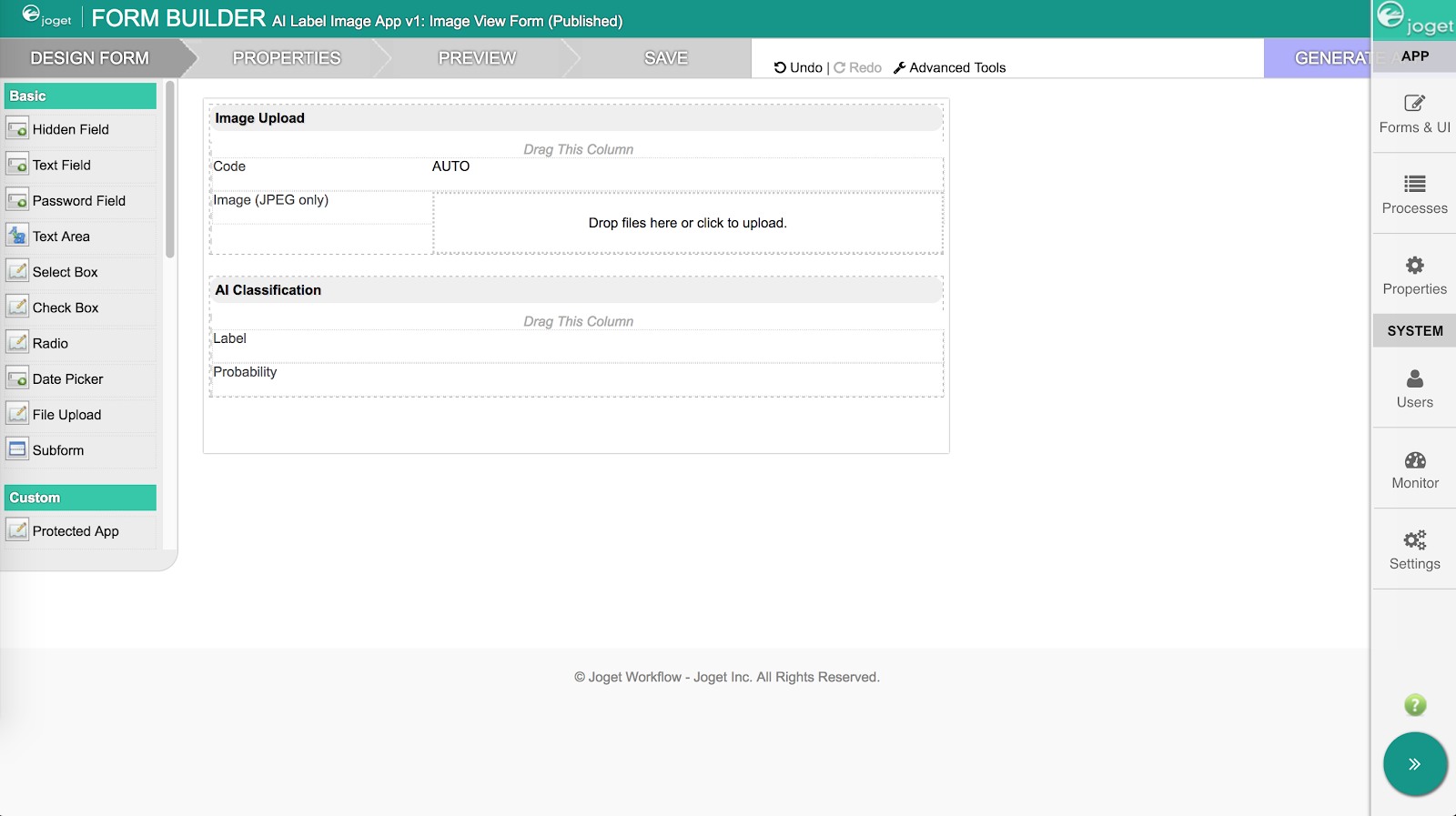Select the Radio palette element

click(x=80, y=343)
